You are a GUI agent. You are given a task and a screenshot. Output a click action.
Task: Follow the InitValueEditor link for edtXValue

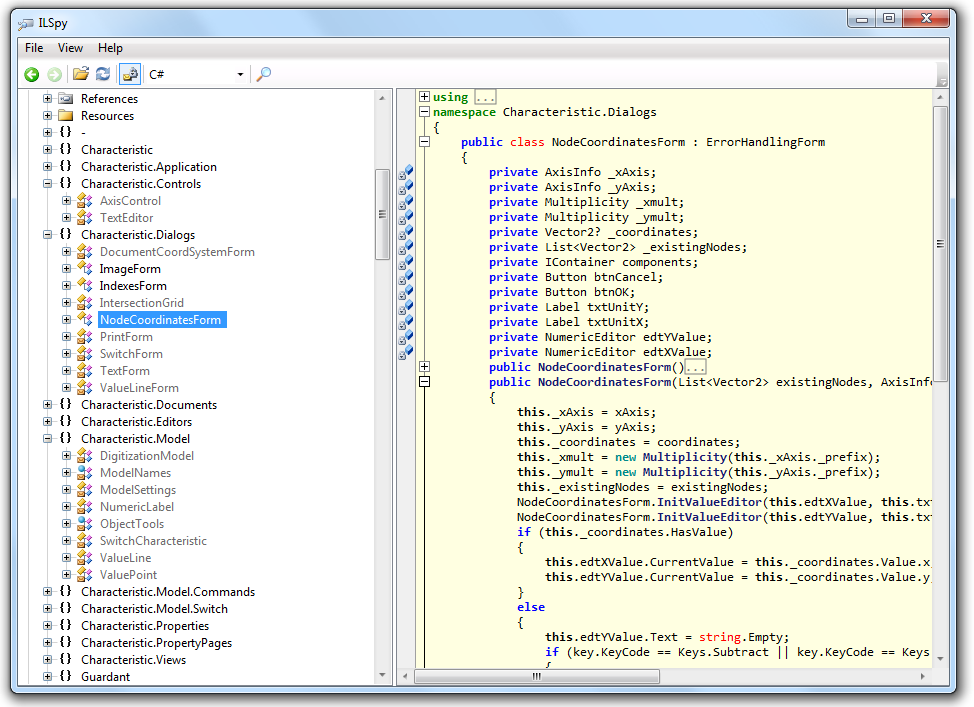709,501
